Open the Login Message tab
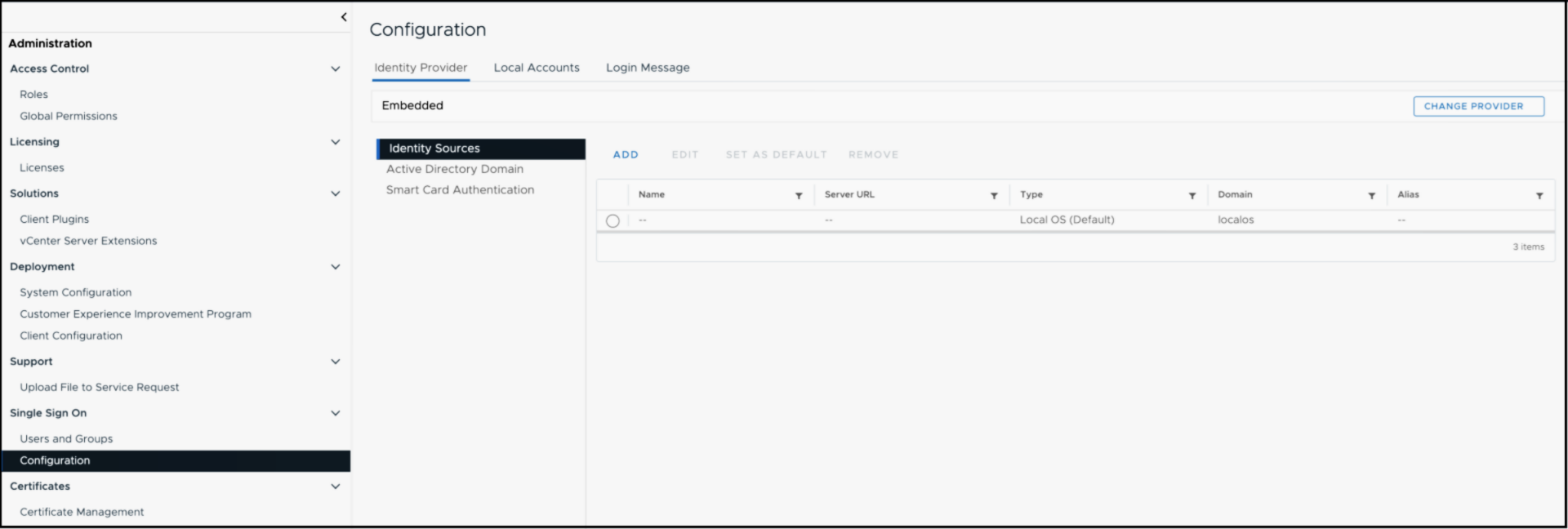Image resolution: width=1568 pixels, height=529 pixels. (x=648, y=68)
